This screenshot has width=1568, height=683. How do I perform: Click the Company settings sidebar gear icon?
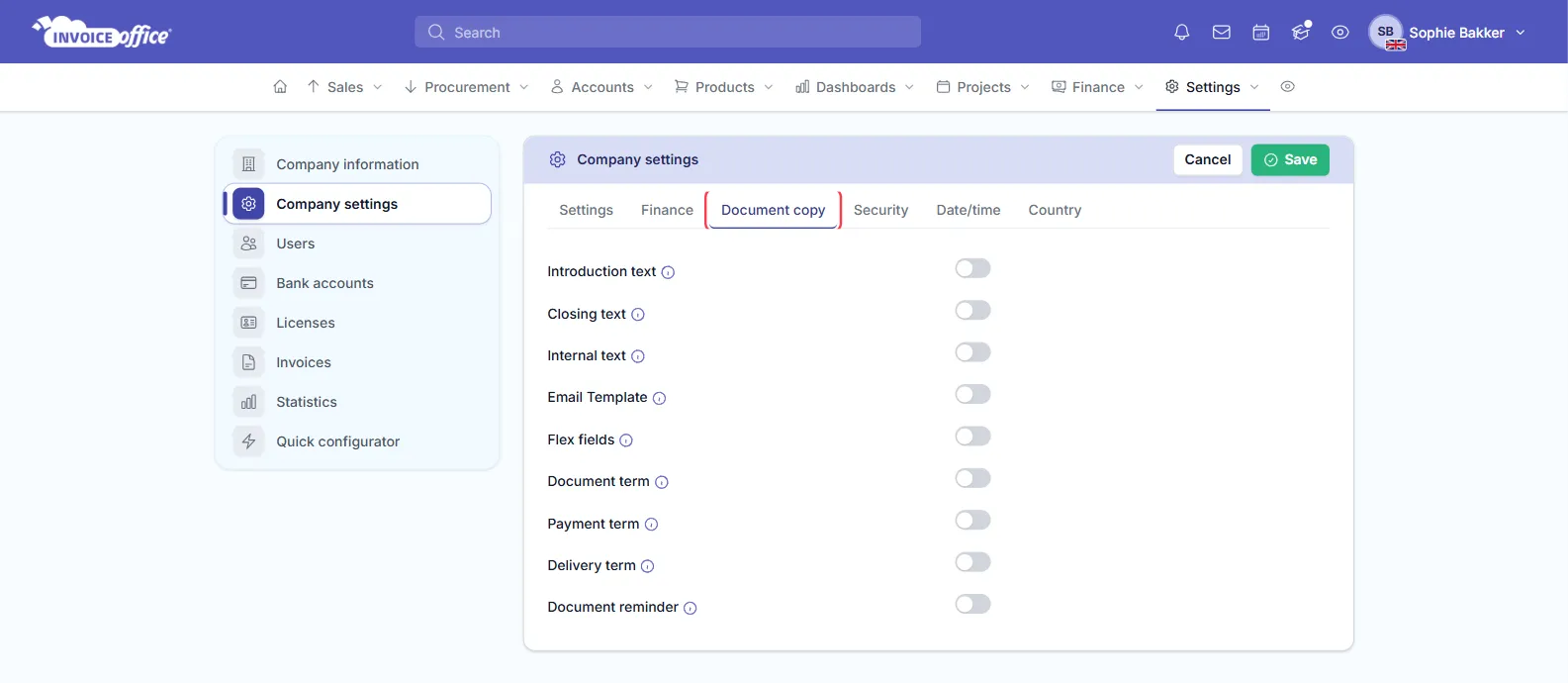[x=248, y=204]
